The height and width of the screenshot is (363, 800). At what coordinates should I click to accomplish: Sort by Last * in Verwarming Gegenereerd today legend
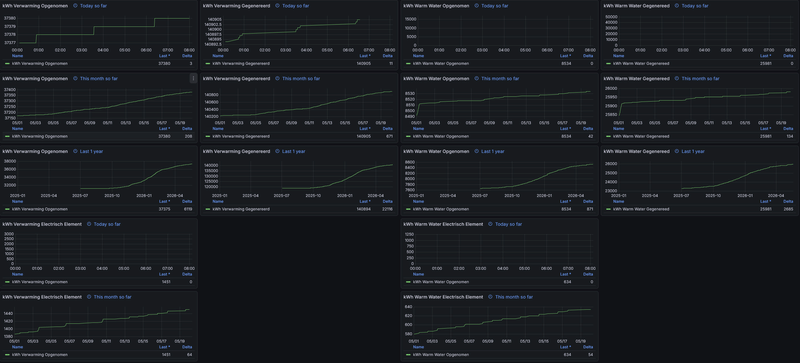pyautogui.click(x=365, y=56)
